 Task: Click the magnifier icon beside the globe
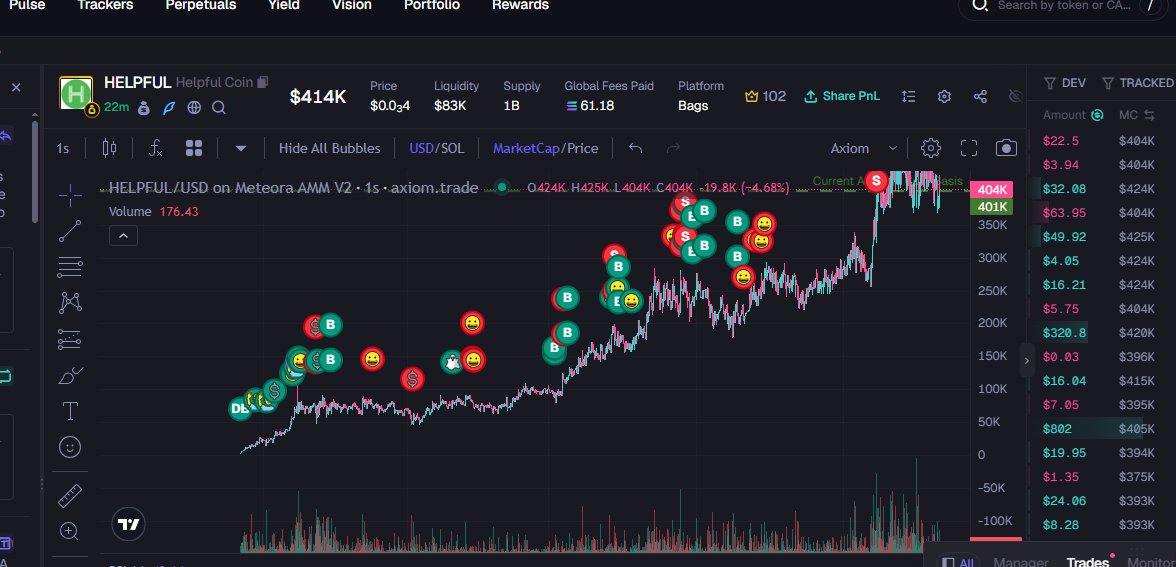[219, 108]
